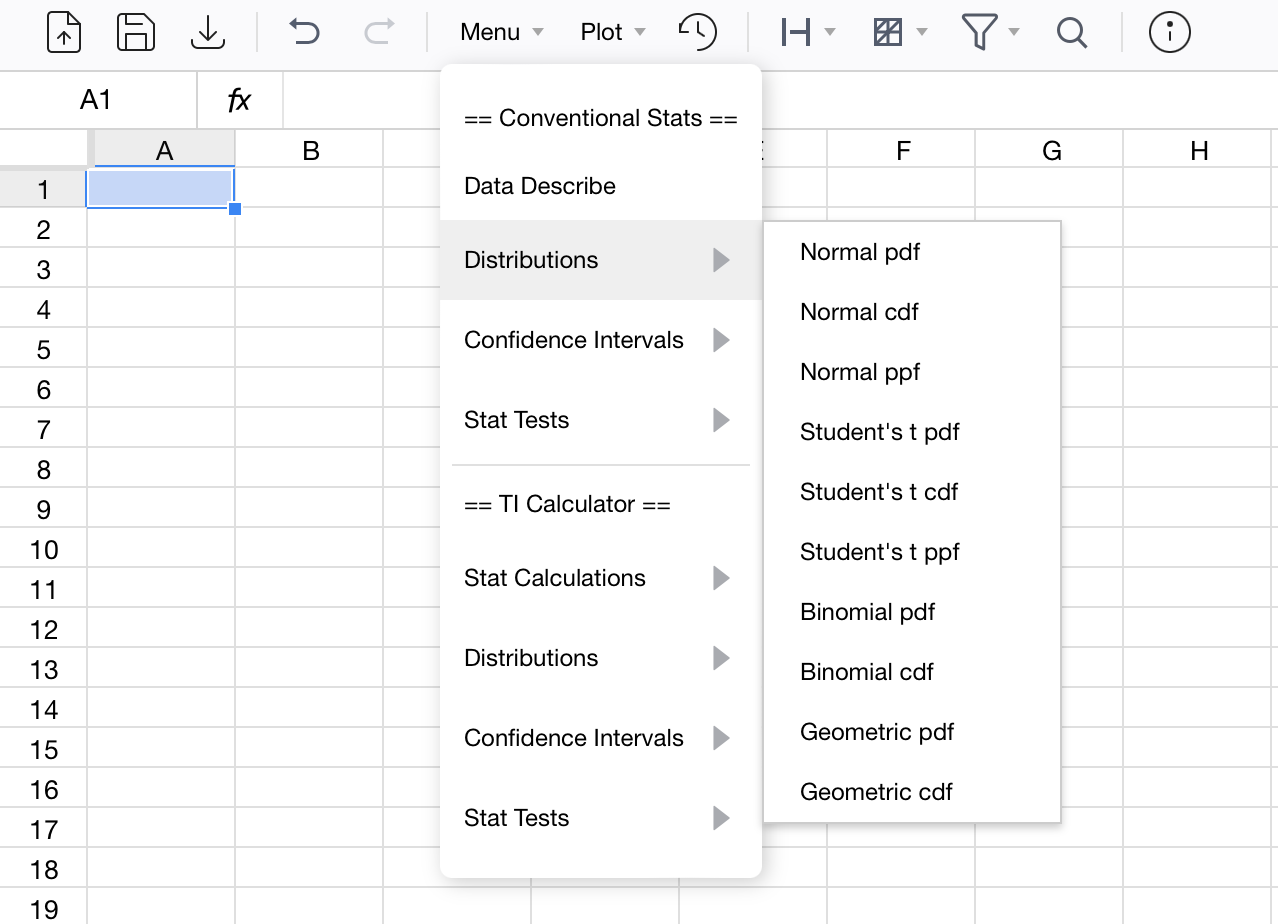The height and width of the screenshot is (924, 1278).
Task: Choose Student's t cdf
Action: click(911, 492)
